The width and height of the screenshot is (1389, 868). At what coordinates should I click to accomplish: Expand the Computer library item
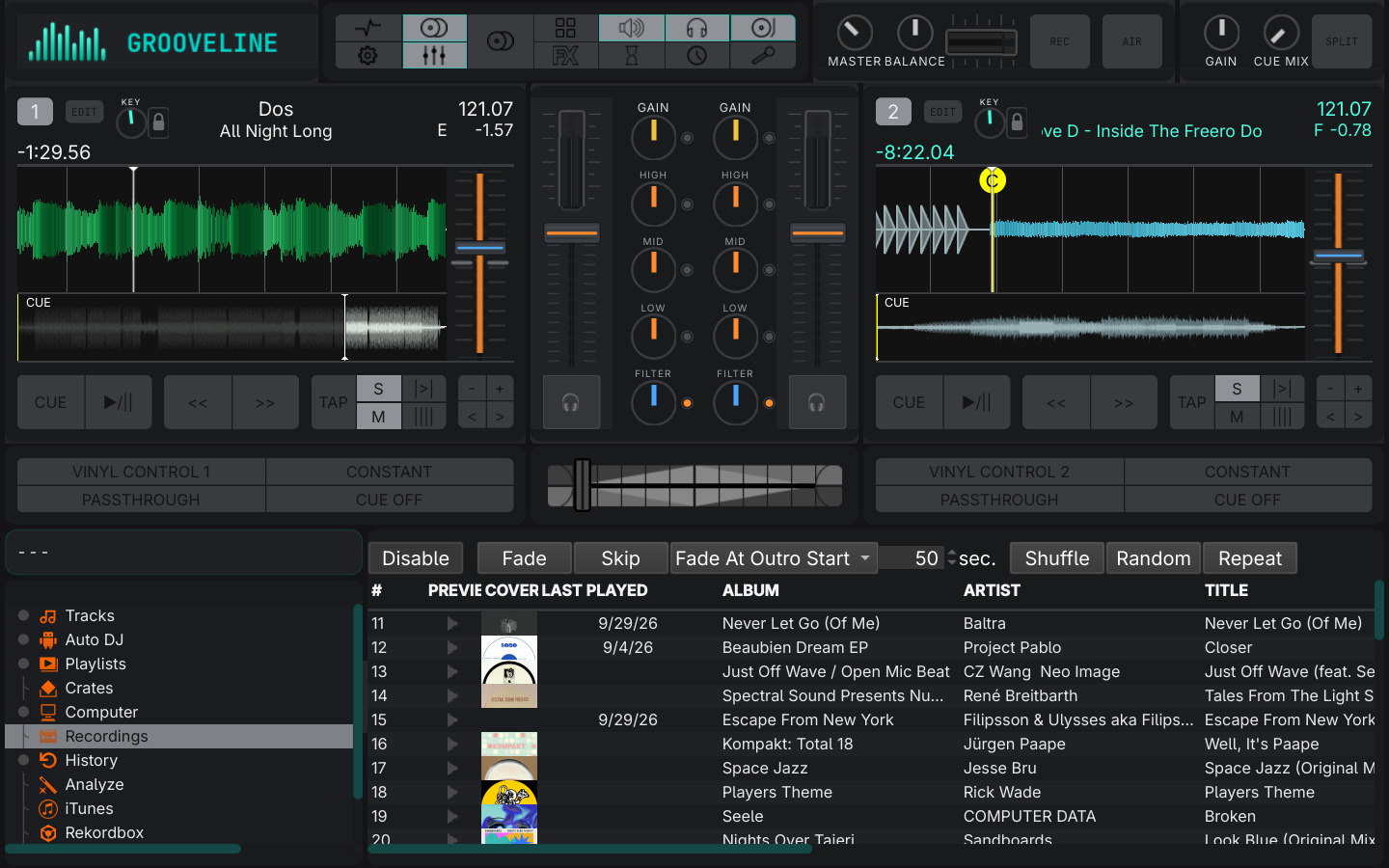click(x=24, y=712)
